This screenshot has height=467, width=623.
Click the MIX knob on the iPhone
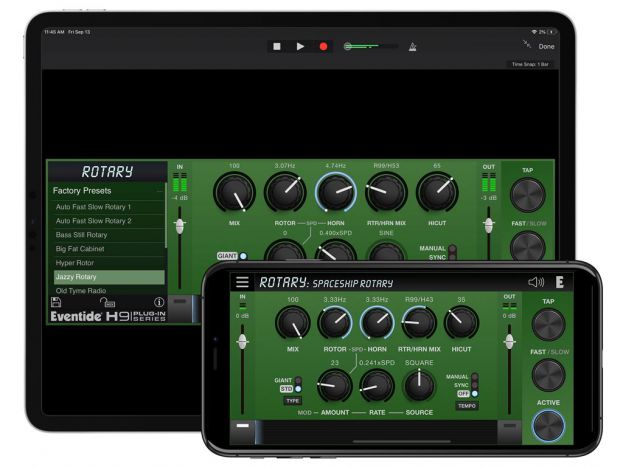point(292,323)
